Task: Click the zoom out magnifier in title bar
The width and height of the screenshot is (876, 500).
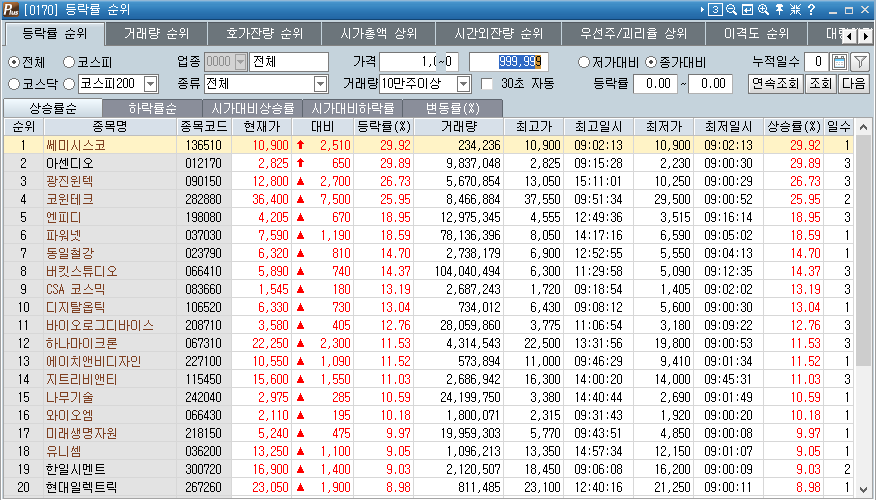Action: pos(731,9)
